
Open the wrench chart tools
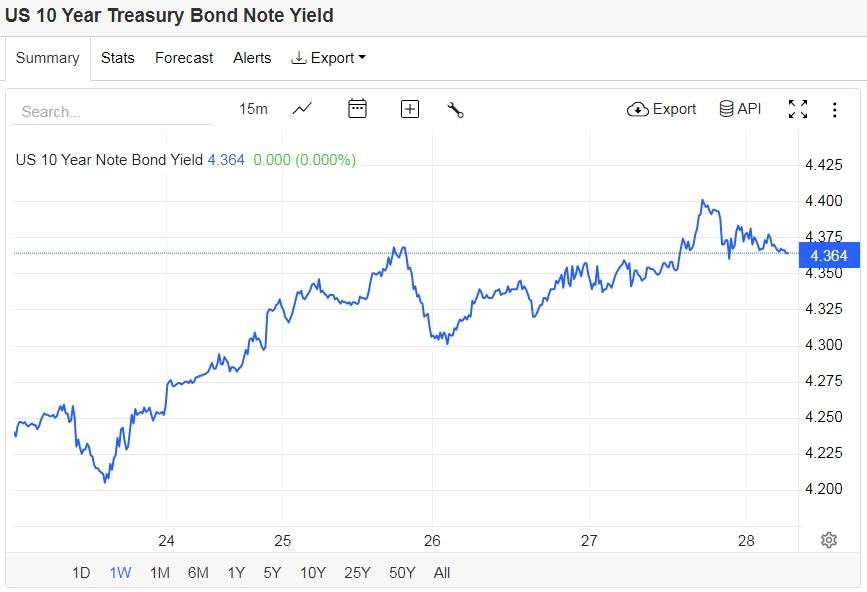point(455,109)
